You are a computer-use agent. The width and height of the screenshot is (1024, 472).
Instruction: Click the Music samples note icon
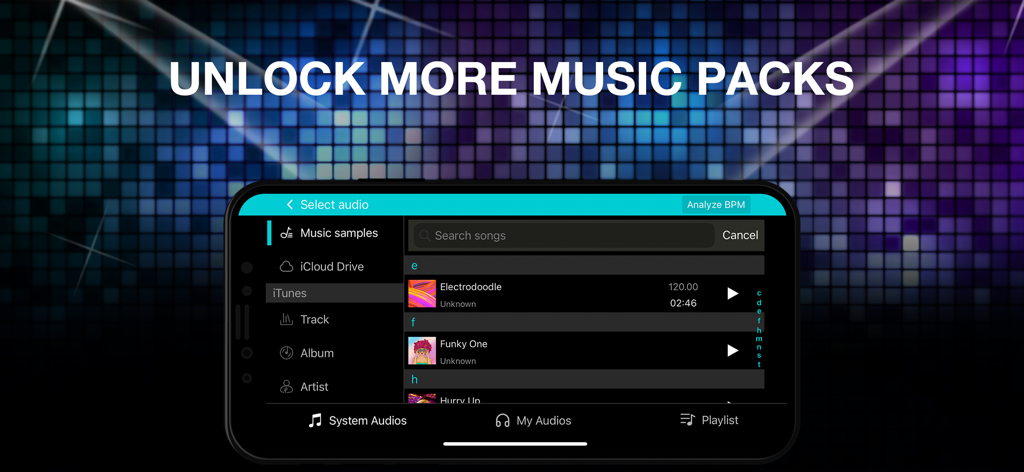tap(286, 233)
